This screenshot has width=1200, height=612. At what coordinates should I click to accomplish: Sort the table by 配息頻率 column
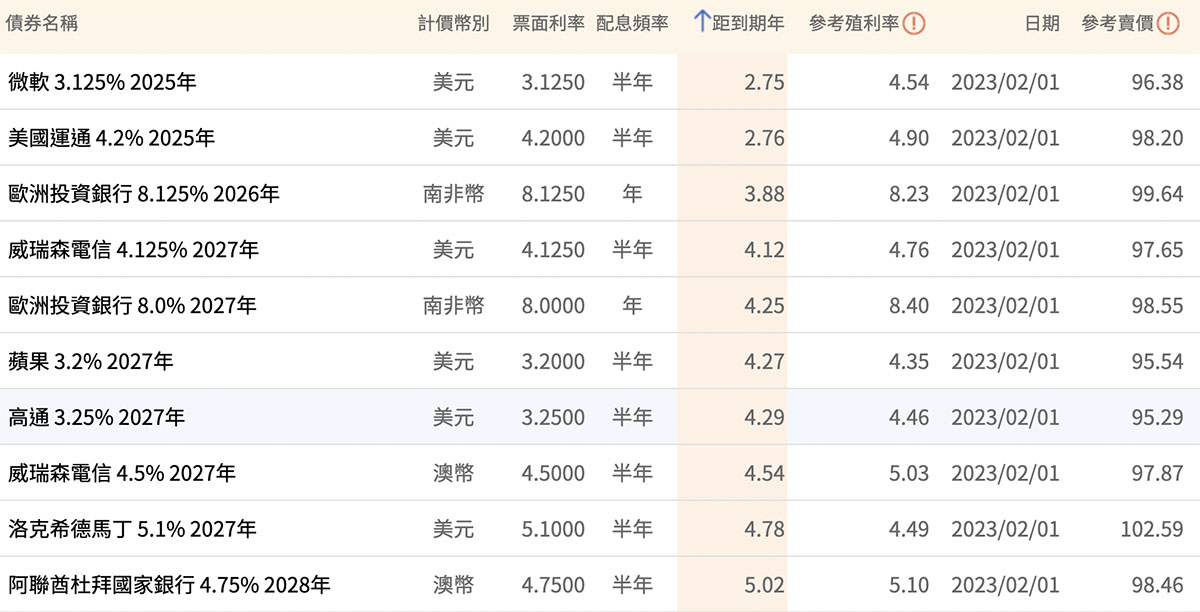634,22
